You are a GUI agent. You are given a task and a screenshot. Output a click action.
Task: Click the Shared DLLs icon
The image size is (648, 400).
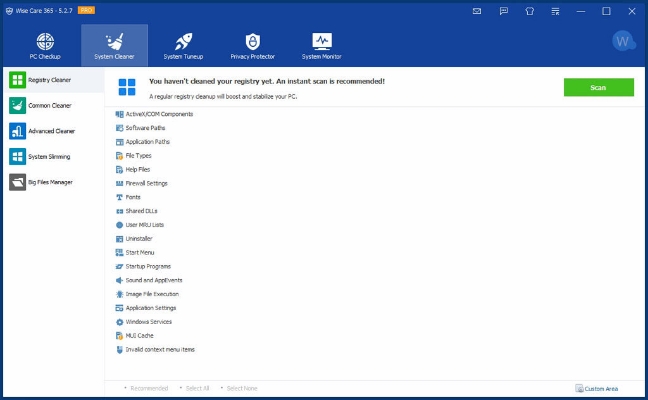[119, 211]
